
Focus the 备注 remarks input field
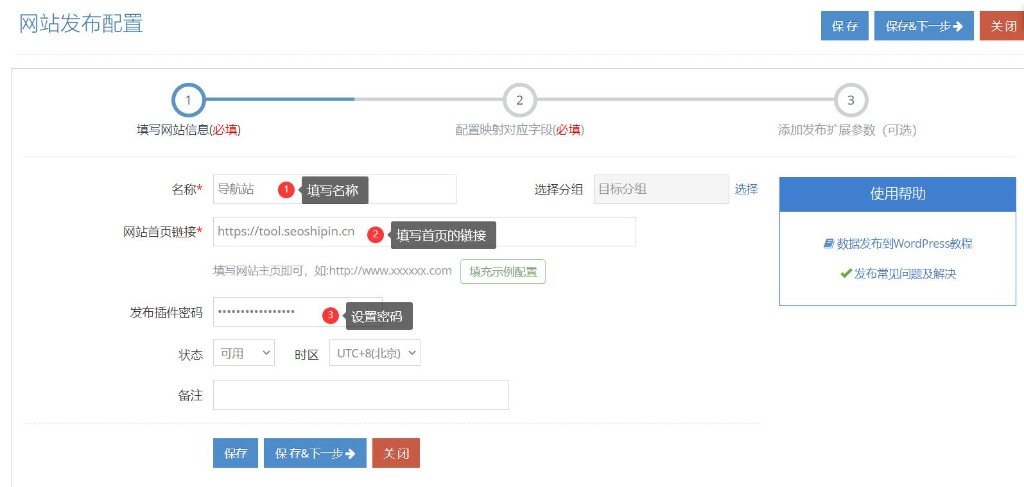point(360,395)
